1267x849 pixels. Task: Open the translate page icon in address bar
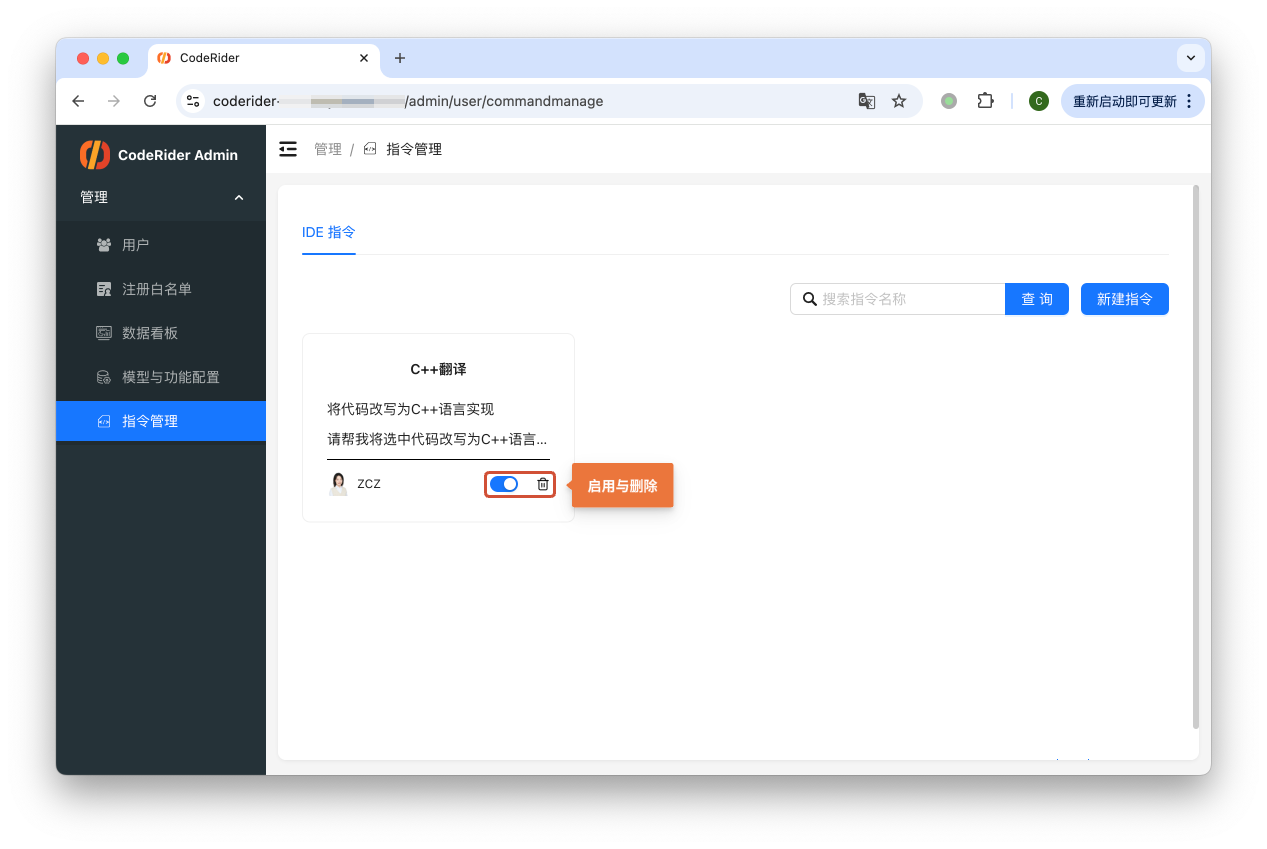pos(867,101)
